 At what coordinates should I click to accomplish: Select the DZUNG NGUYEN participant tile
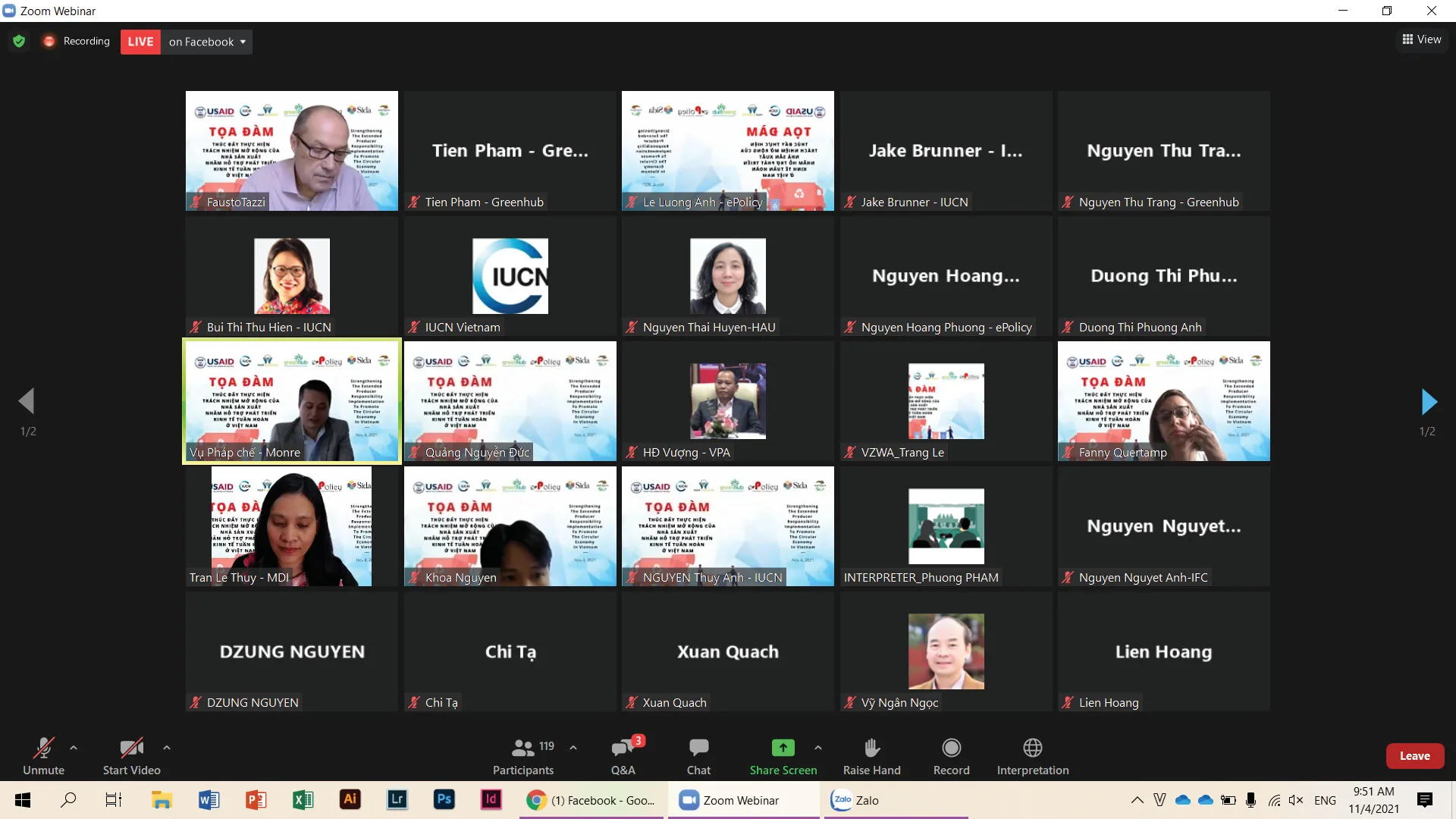coord(292,651)
